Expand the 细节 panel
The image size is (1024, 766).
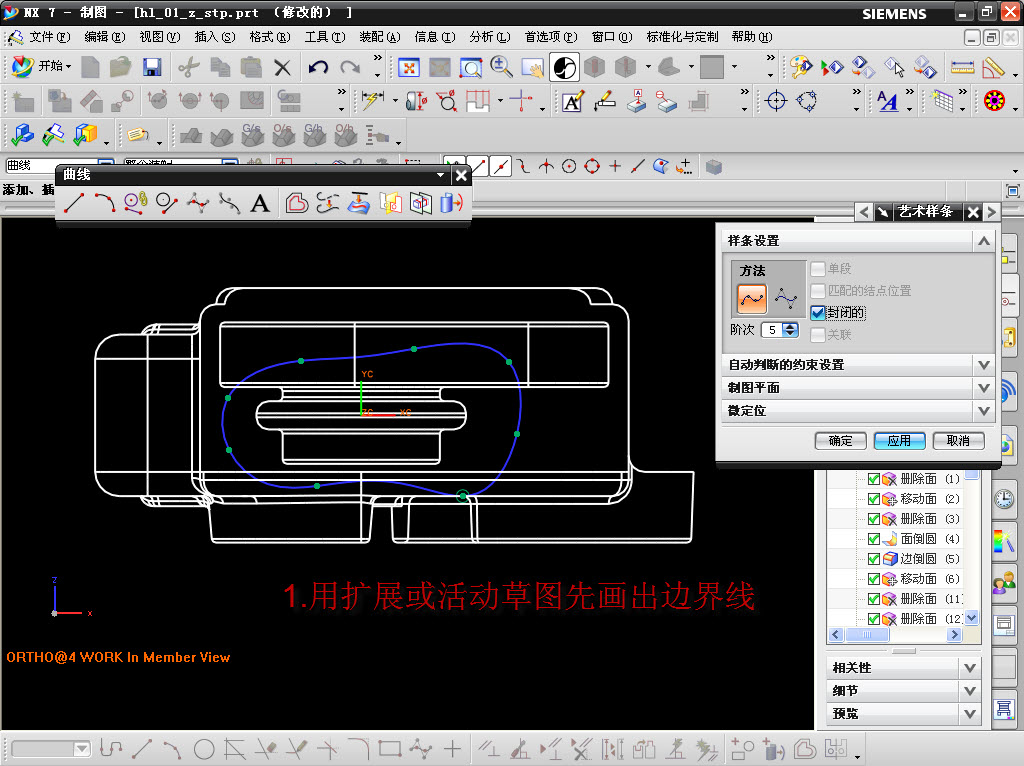click(x=970, y=691)
